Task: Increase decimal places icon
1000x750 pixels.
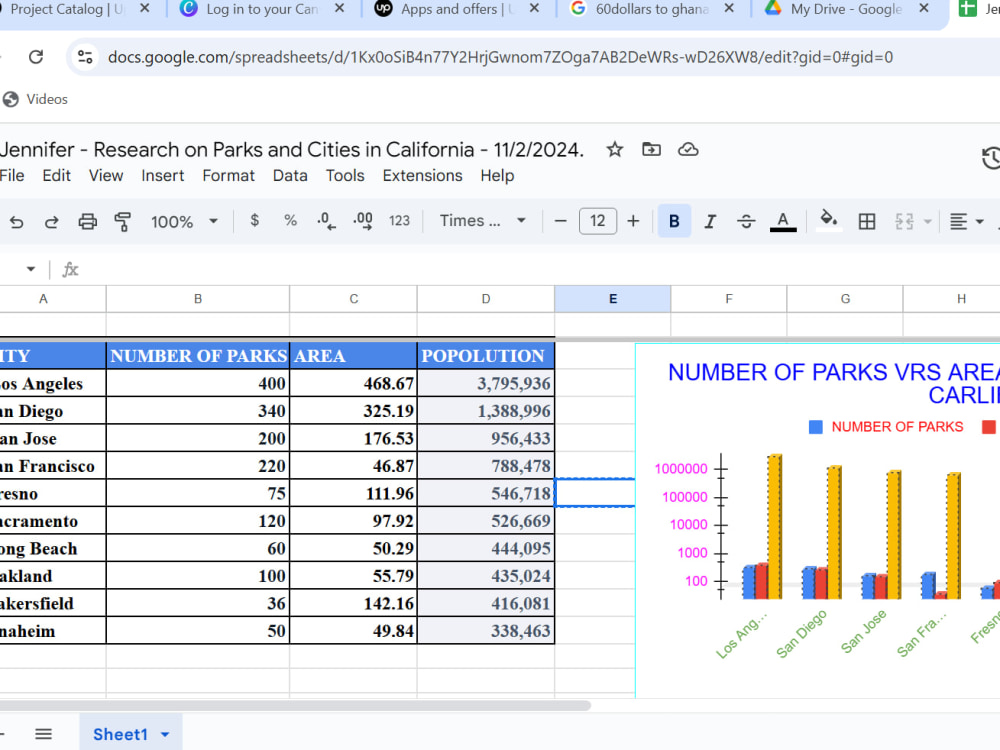Action: pyautogui.click(x=363, y=221)
